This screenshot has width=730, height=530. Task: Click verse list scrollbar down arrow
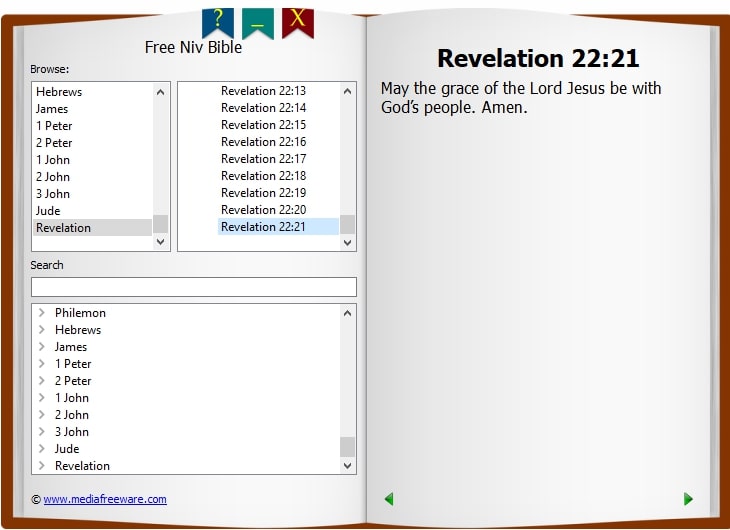click(347, 242)
